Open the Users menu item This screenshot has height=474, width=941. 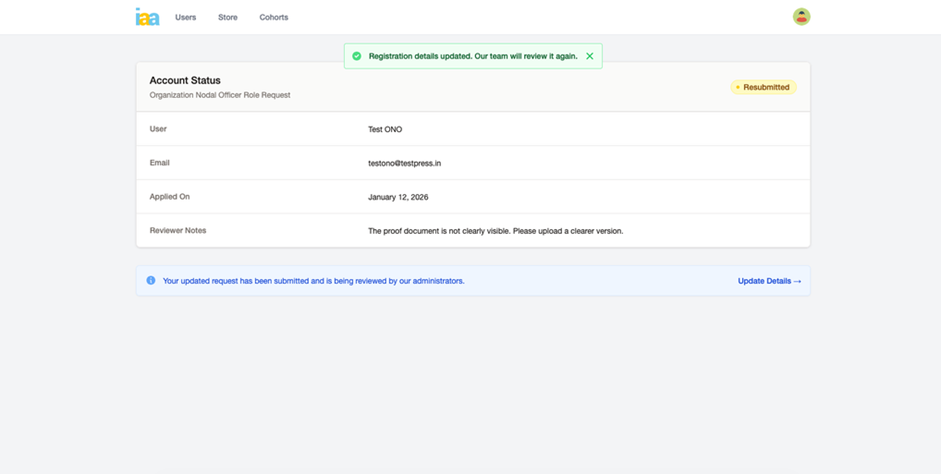(x=186, y=17)
